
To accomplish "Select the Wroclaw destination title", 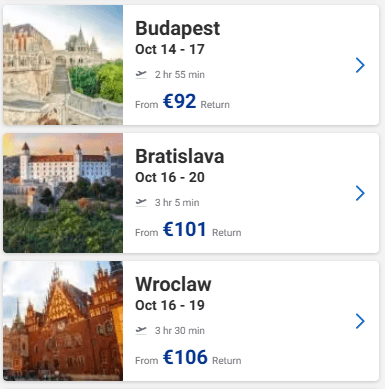I will (173, 284).
